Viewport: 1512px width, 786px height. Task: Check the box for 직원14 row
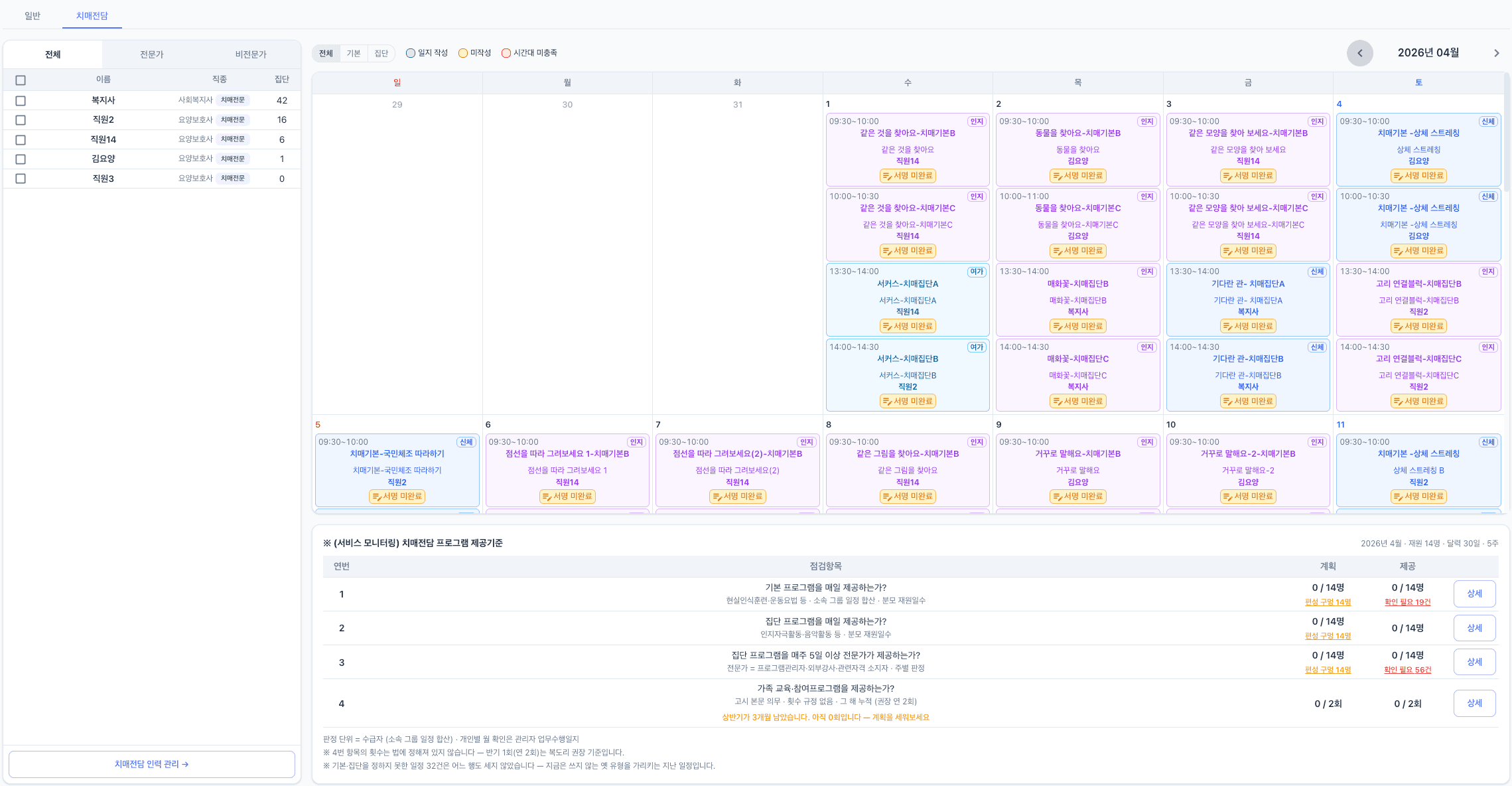coord(21,140)
